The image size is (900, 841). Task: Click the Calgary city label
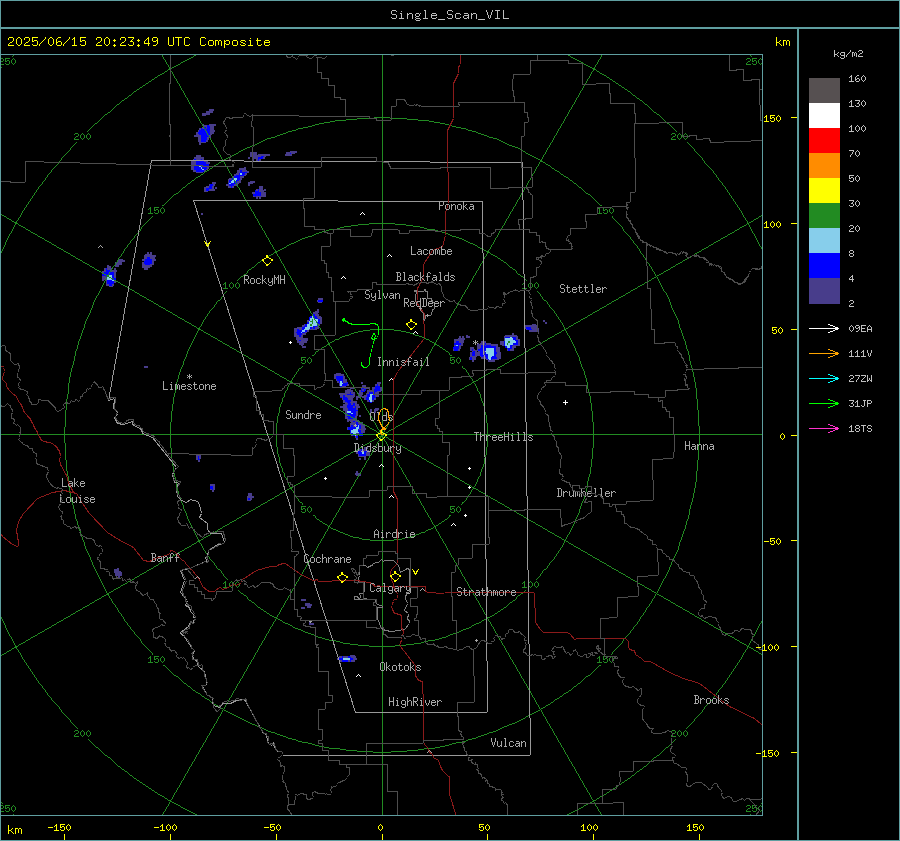click(390, 588)
